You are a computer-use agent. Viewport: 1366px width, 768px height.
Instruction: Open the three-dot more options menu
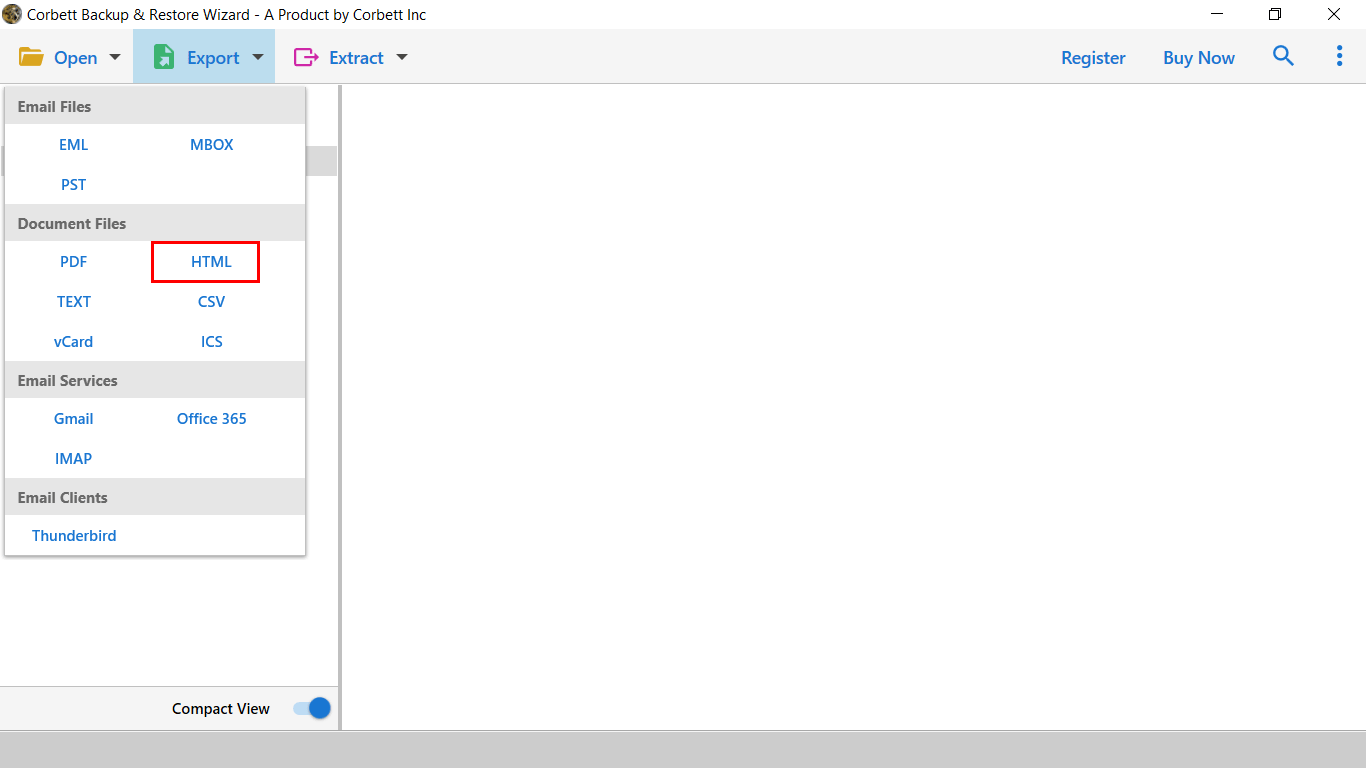pyautogui.click(x=1339, y=56)
